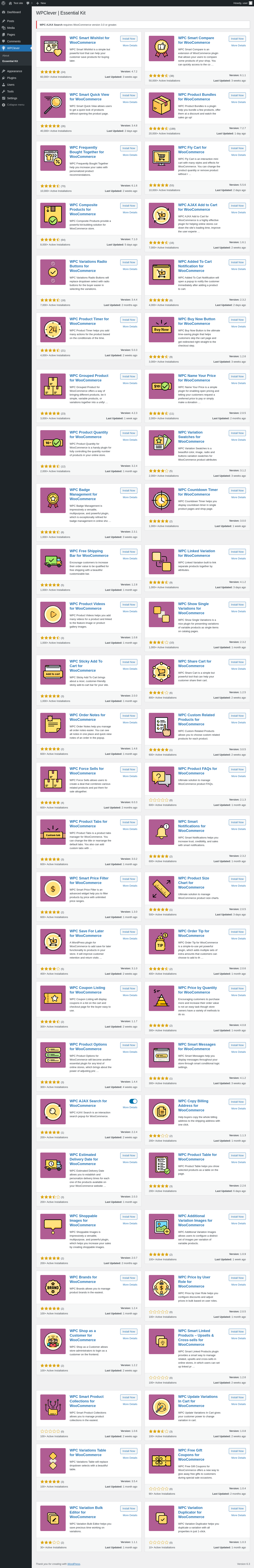Open WPC Frequently Bought Together title link

(87, 152)
